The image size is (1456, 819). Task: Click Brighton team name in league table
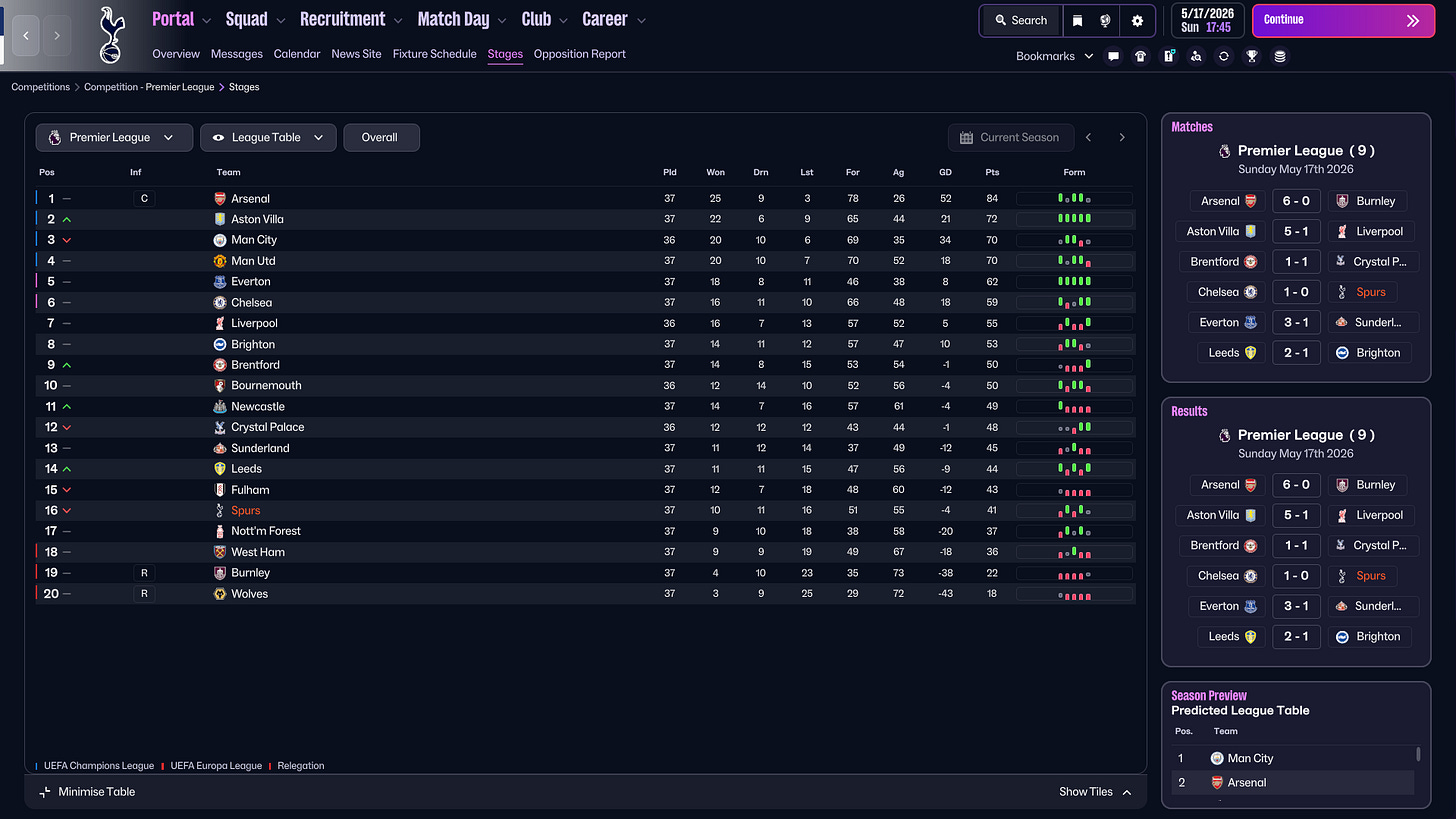coord(253,344)
